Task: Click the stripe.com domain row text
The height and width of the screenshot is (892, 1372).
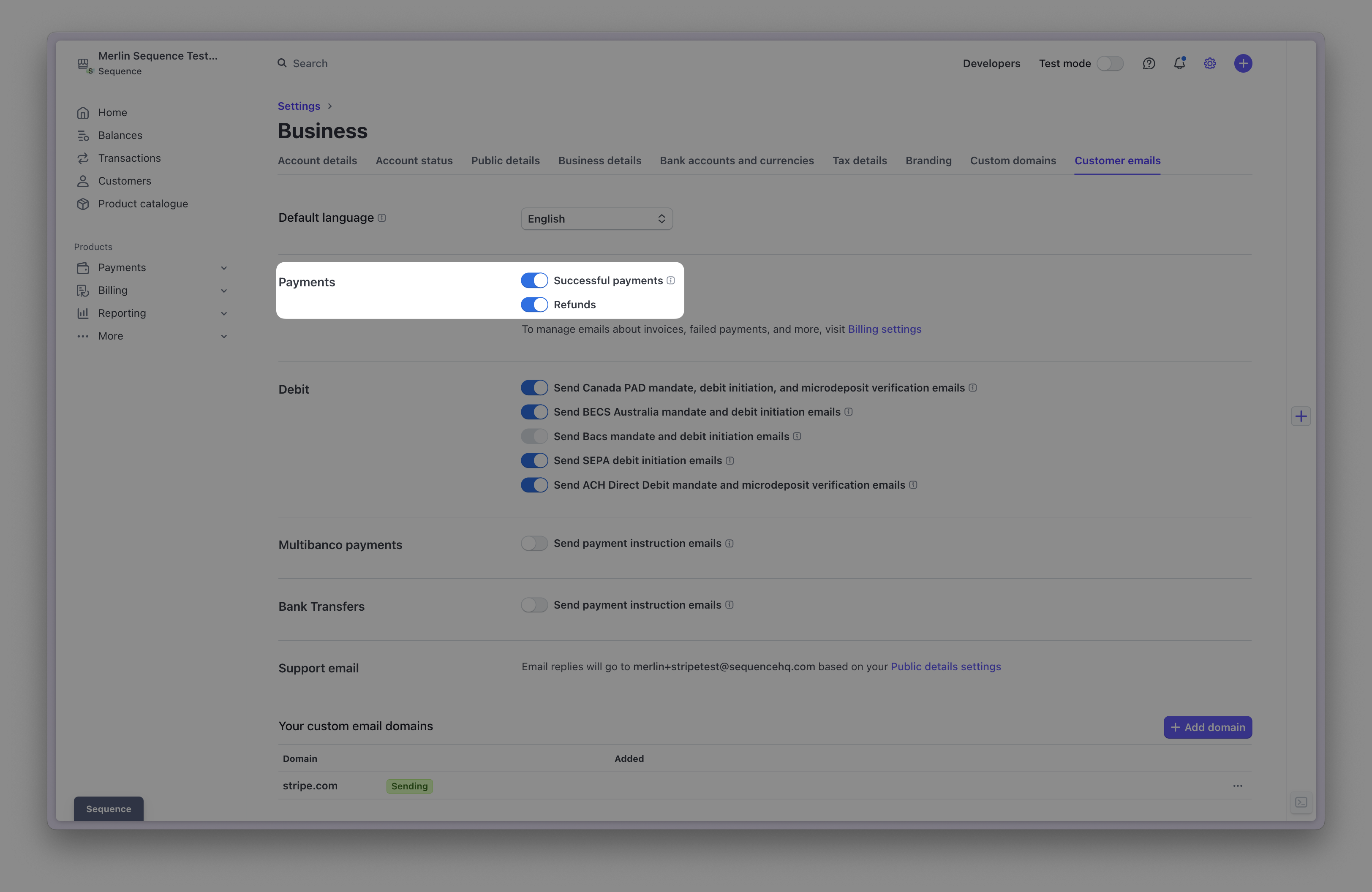Action: [310, 786]
